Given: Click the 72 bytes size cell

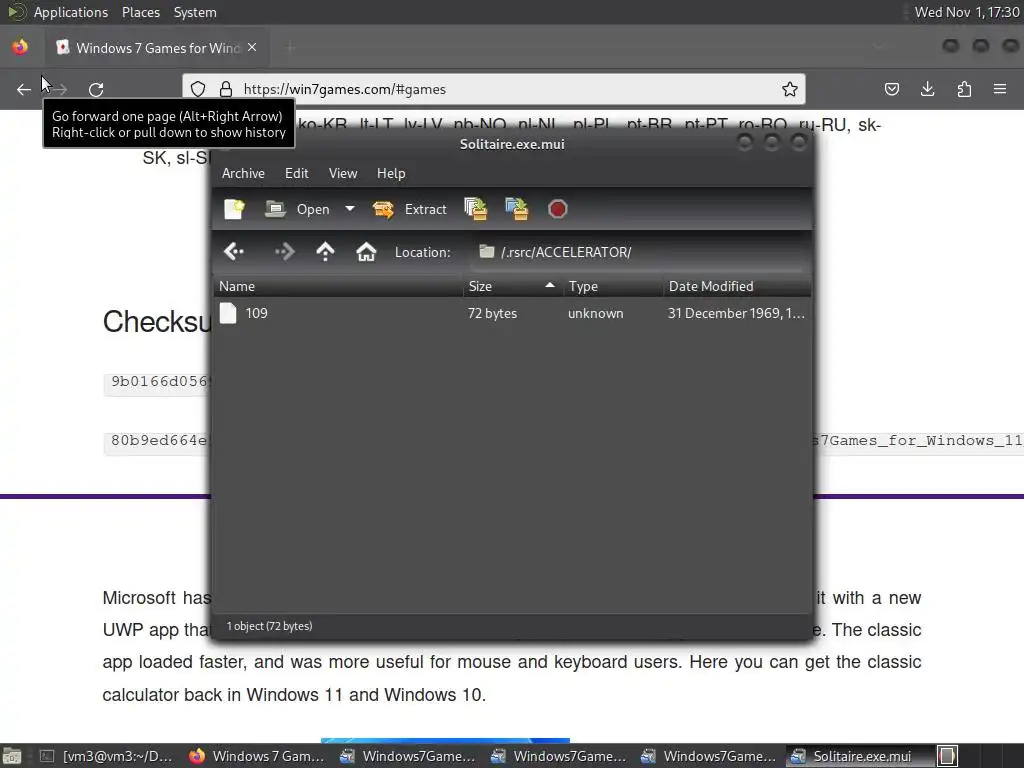Looking at the screenshot, I should click(x=492, y=313).
